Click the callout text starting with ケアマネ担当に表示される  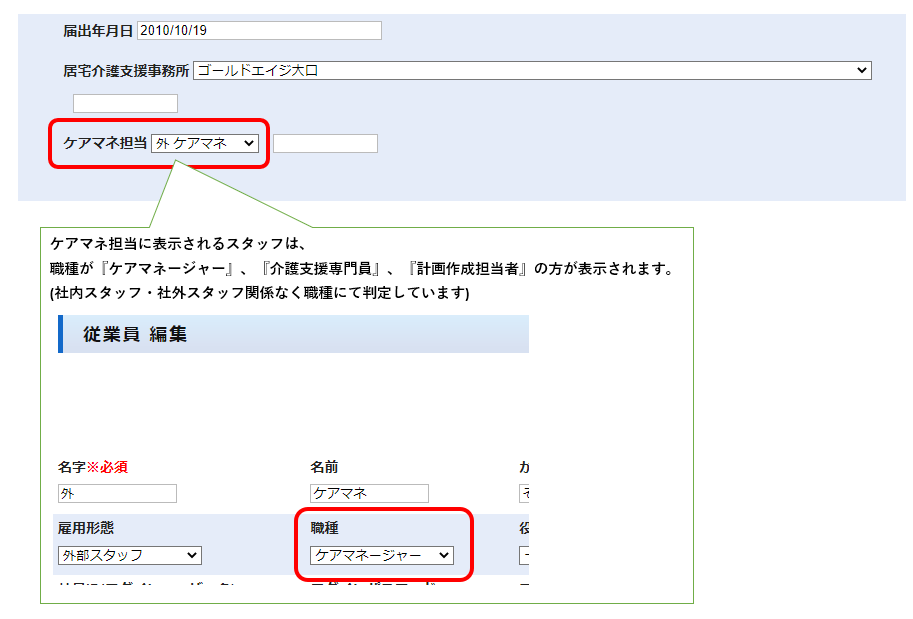point(176,244)
